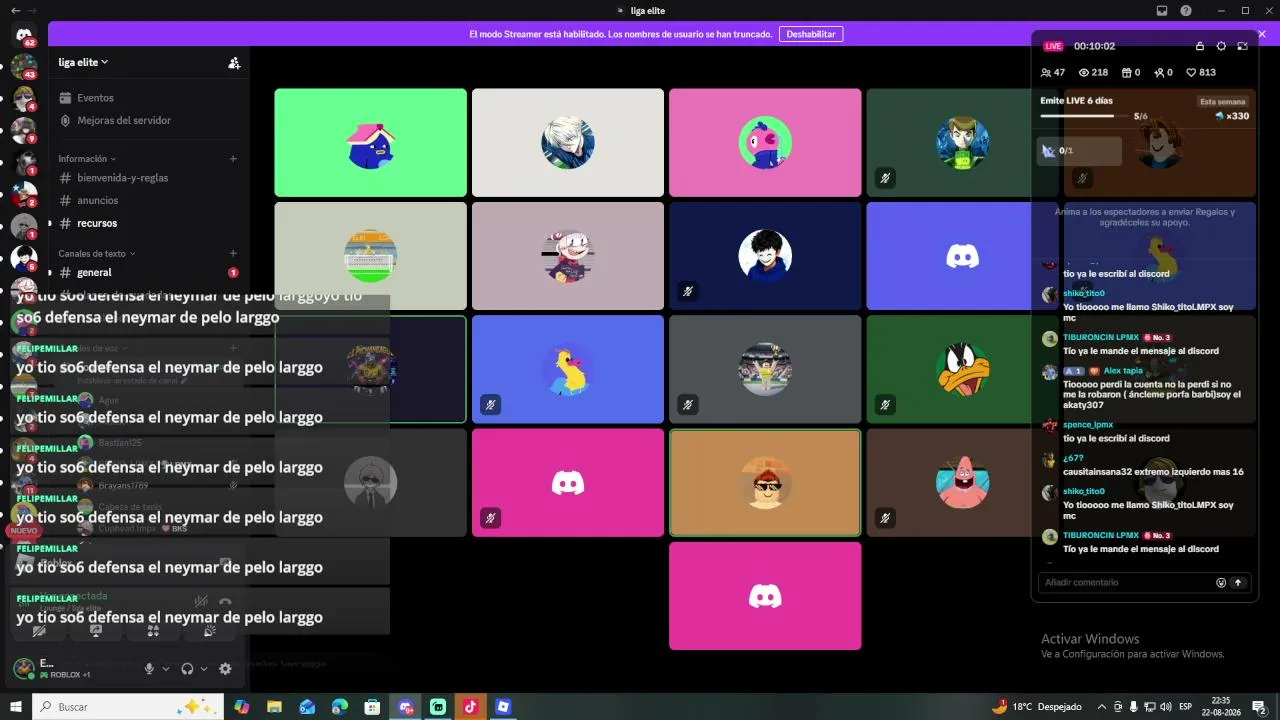Open Discord user settings gear
The image size is (1280, 720).
click(x=225, y=669)
